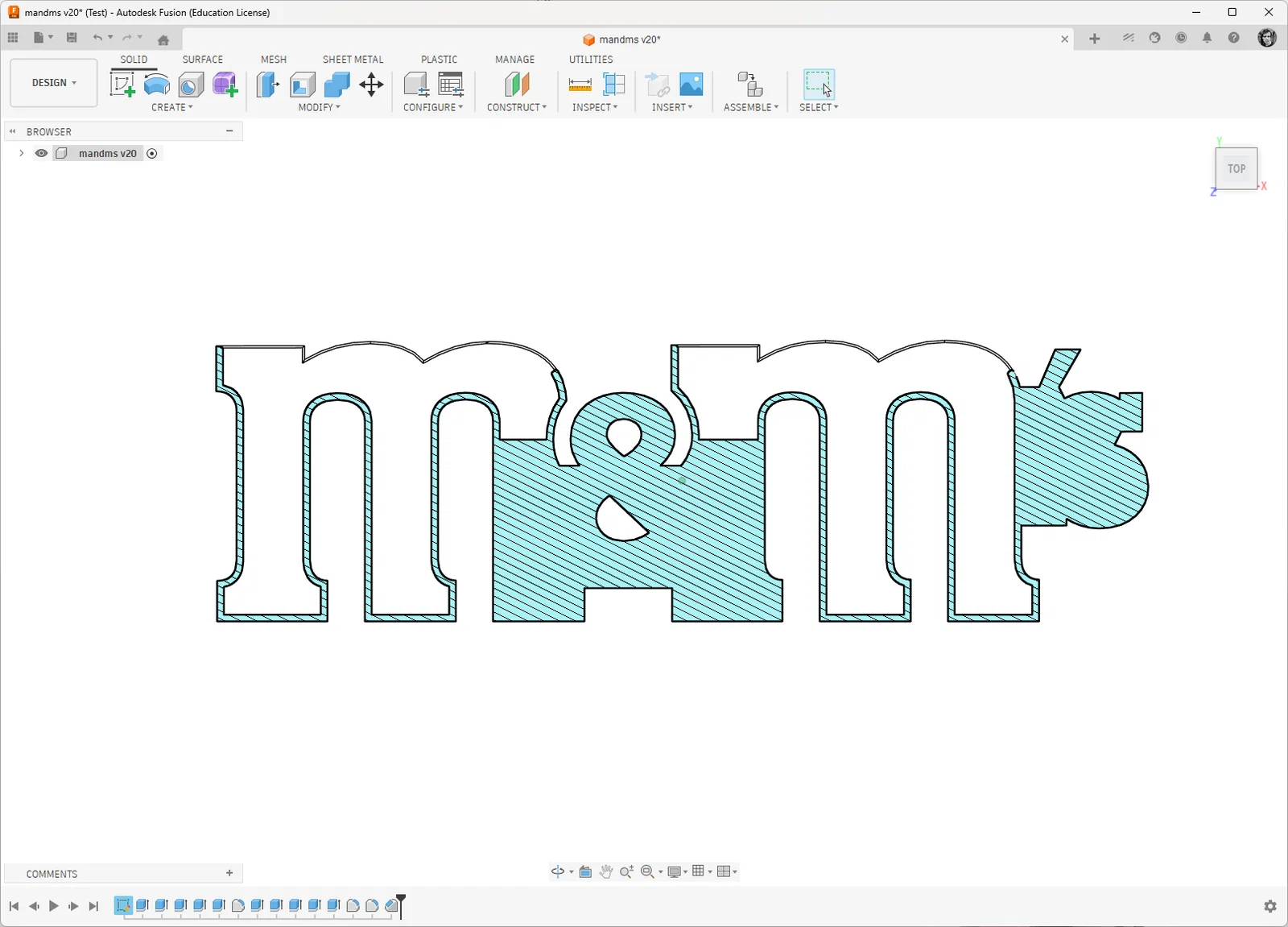Expand the ASSEMBLE dropdown
Viewport: 1288px width, 927px height.
(x=751, y=107)
